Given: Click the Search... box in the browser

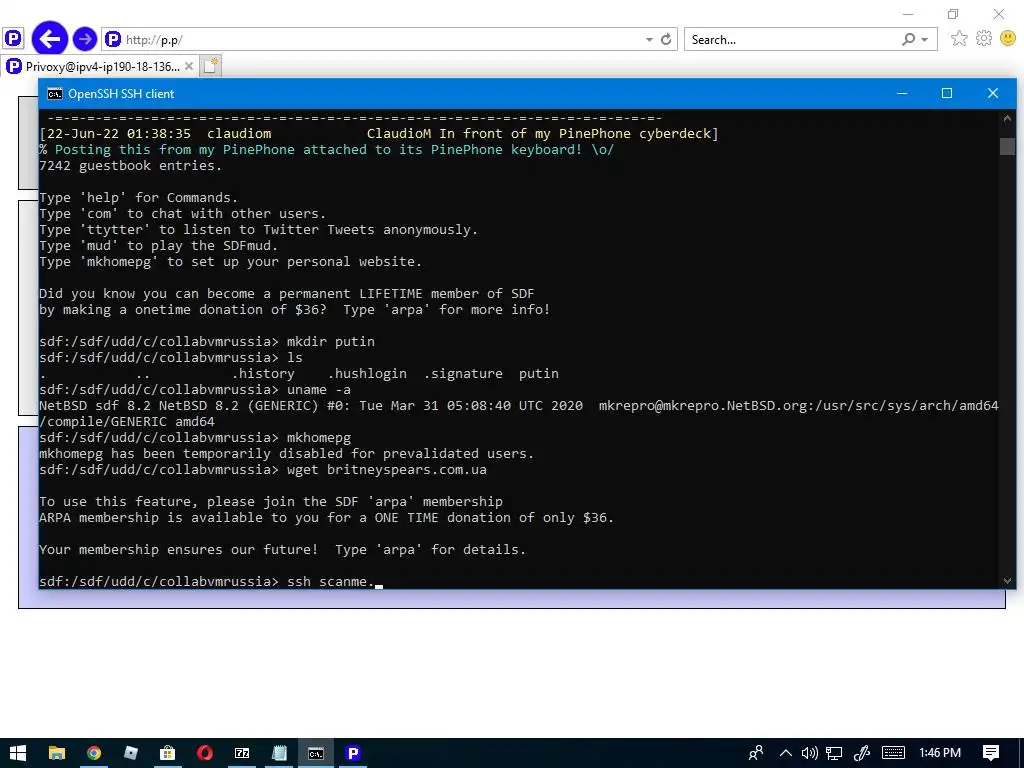Looking at the screenshot, I should click(792, 40).
